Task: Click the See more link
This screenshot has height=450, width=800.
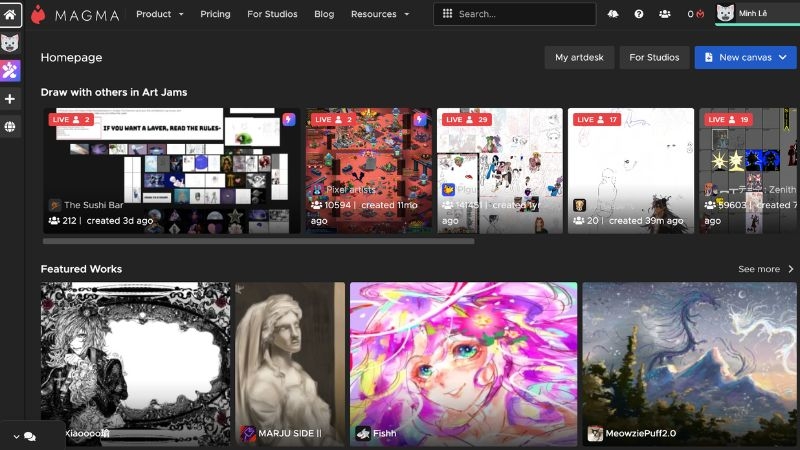Action: click(759, 269)
